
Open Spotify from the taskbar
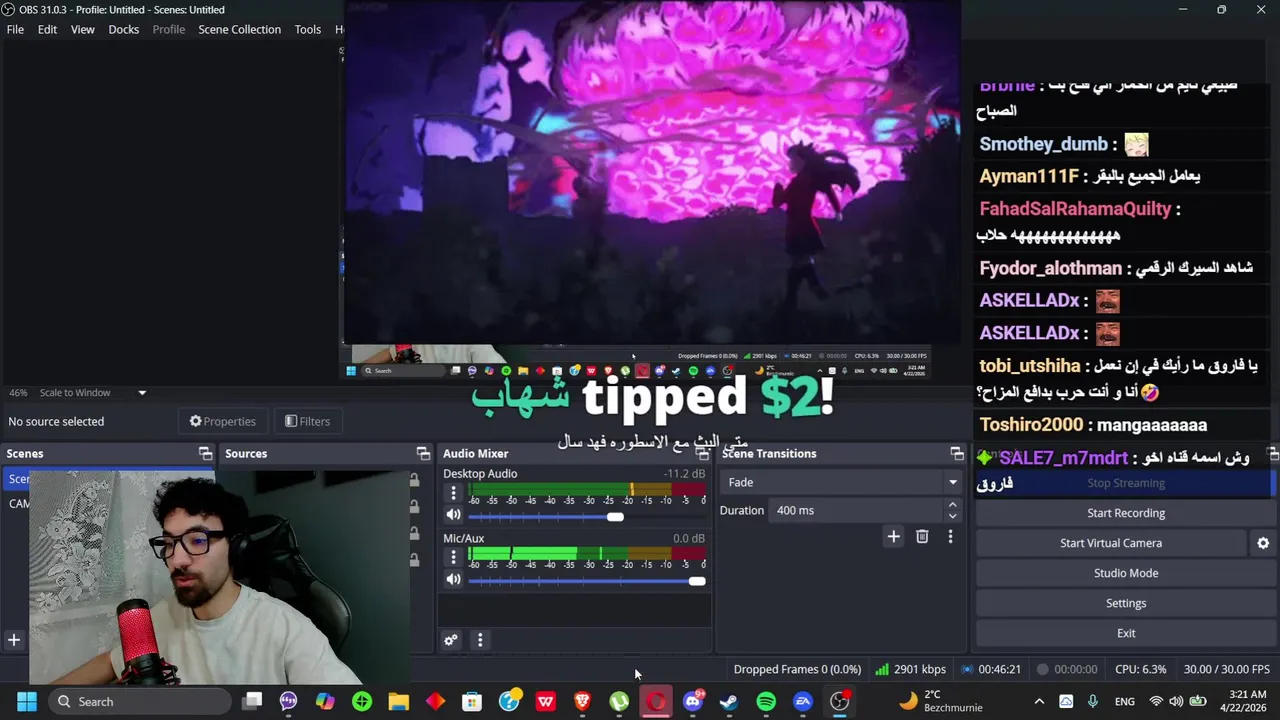click(x=766, y=701)
